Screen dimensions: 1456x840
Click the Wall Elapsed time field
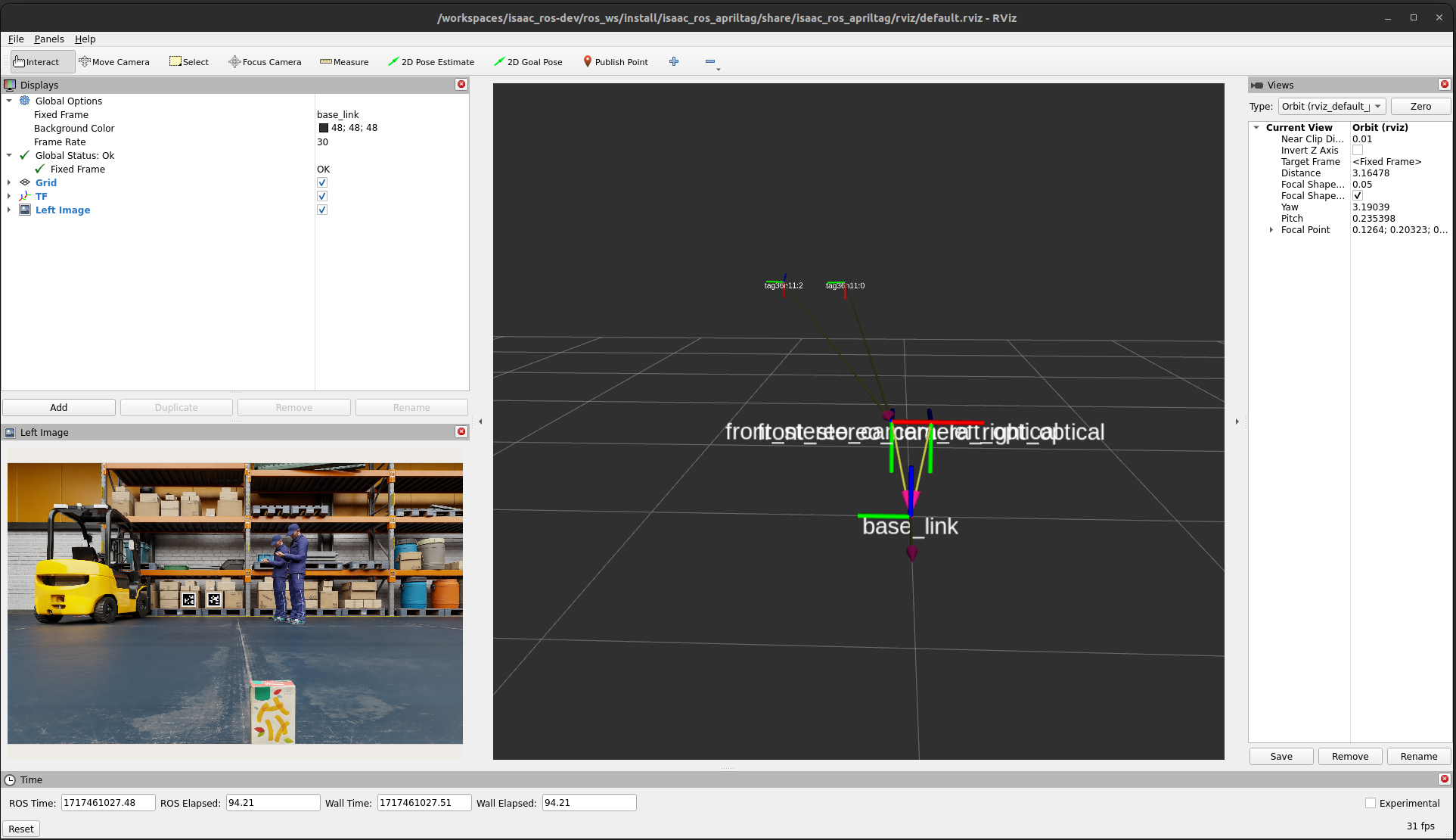[589, 802]
